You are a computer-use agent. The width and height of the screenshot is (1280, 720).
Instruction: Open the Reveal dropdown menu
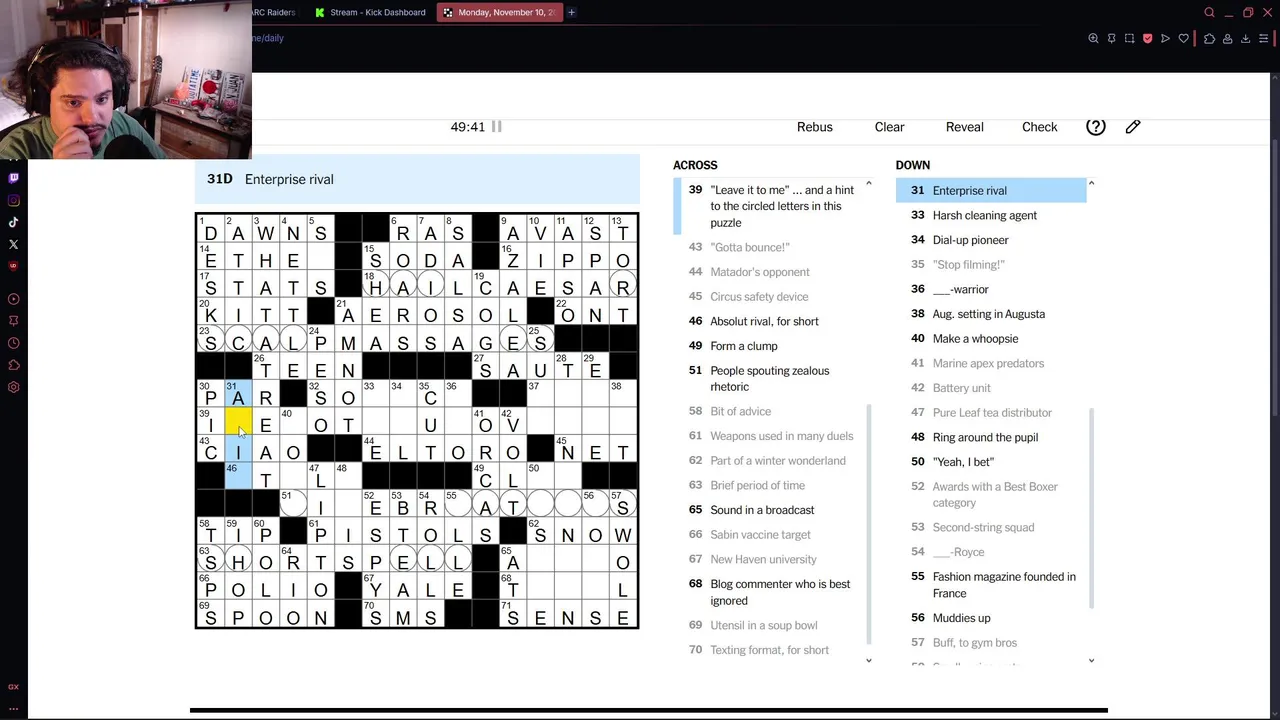pyautogui.click(x=965, y=127)
